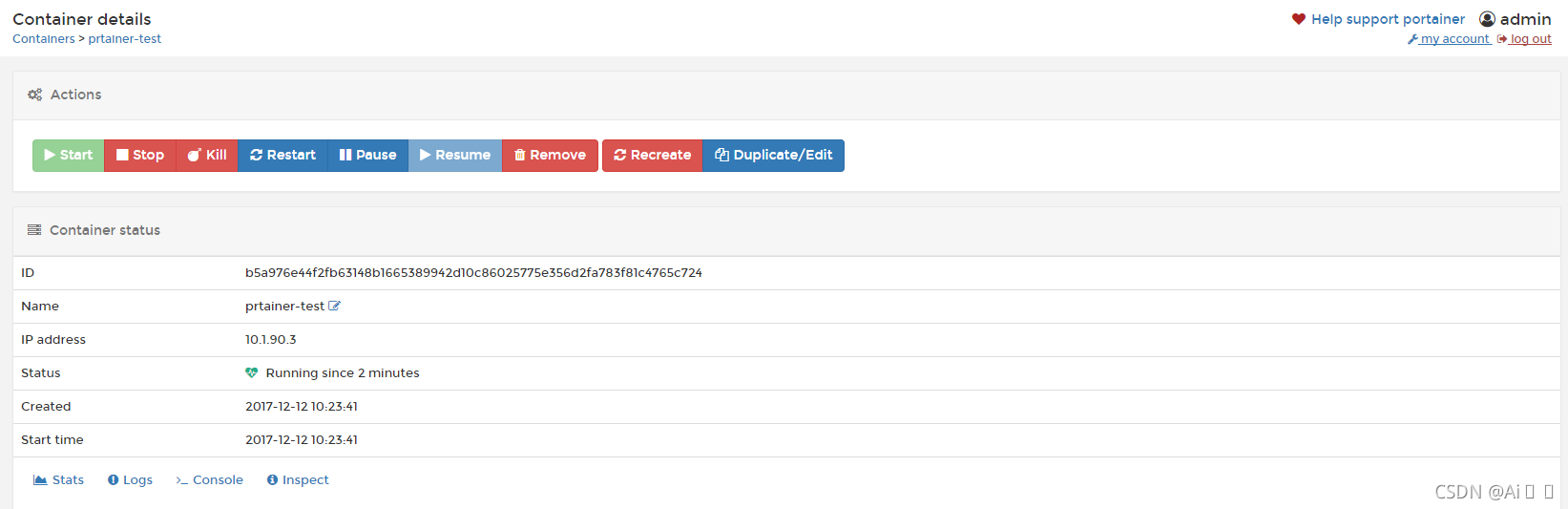
Task: Click the Start container button
Action: coord(68,155)
